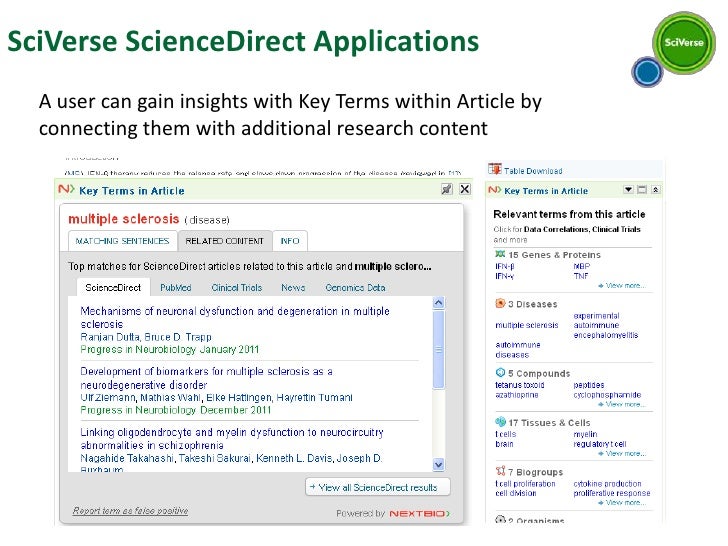The height and width of the screenshot is (546, 728).
Task: Select the MBP gene term
Action: [582, 266]
